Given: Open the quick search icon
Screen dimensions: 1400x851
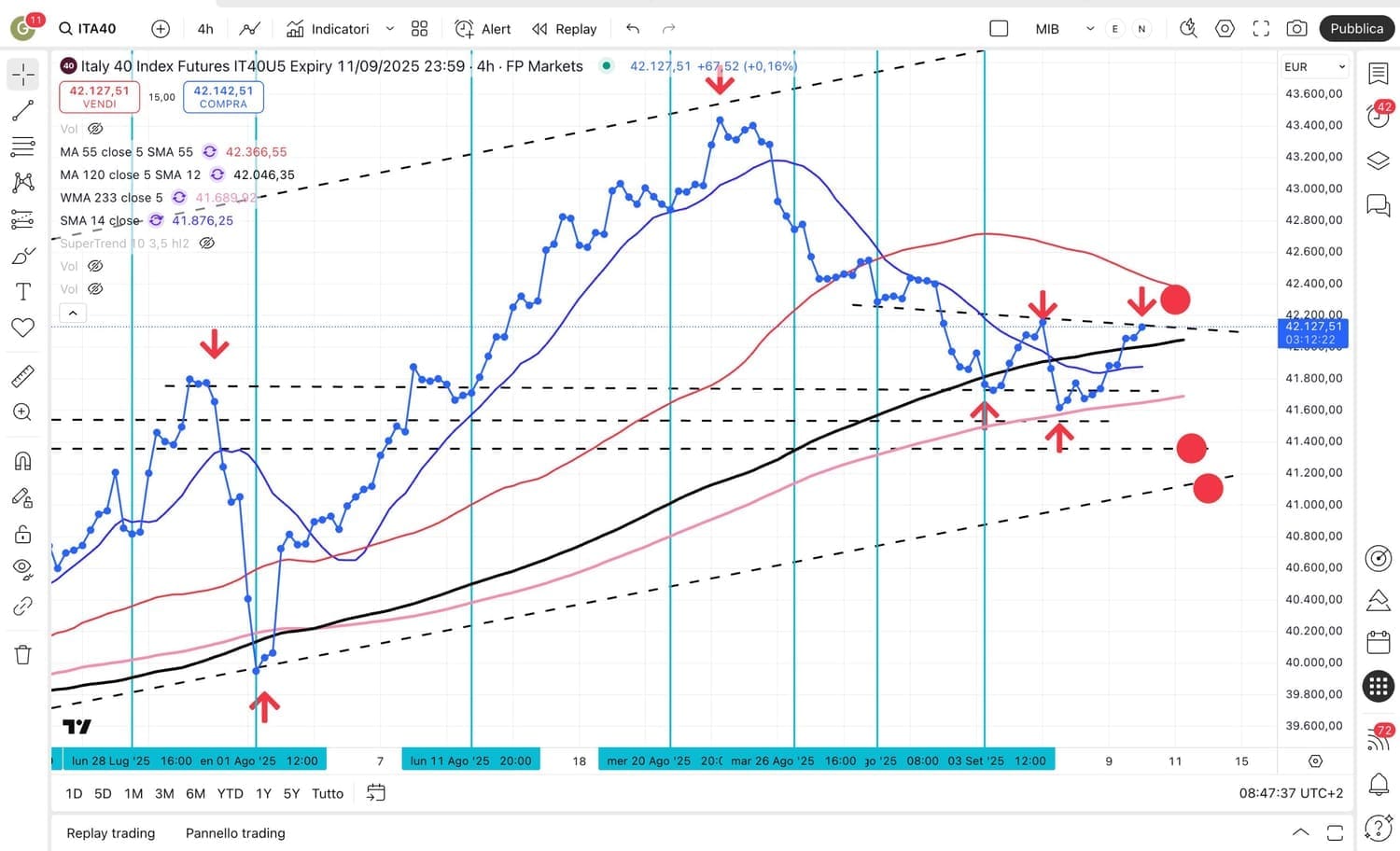Looking at the screenshot, I should [1188, 29].
